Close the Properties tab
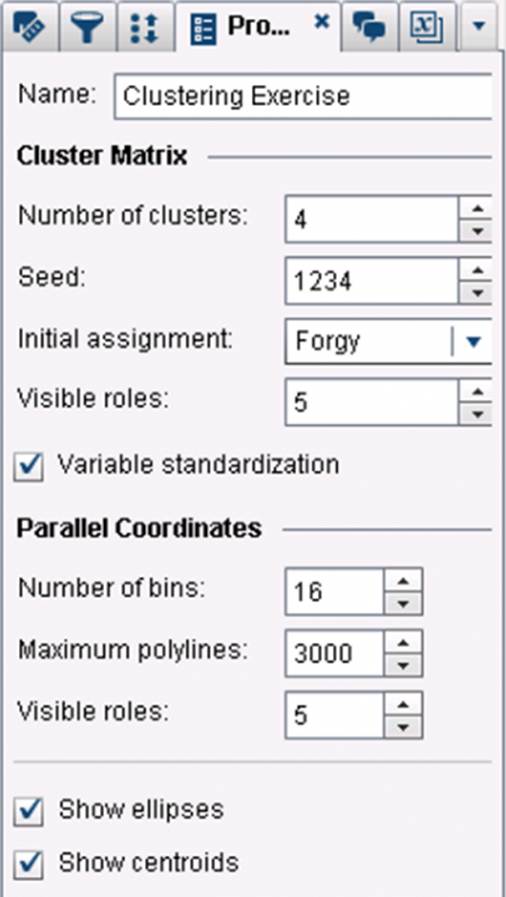The width and height of the screenshot is (506, 897). [x=323, y=22]
